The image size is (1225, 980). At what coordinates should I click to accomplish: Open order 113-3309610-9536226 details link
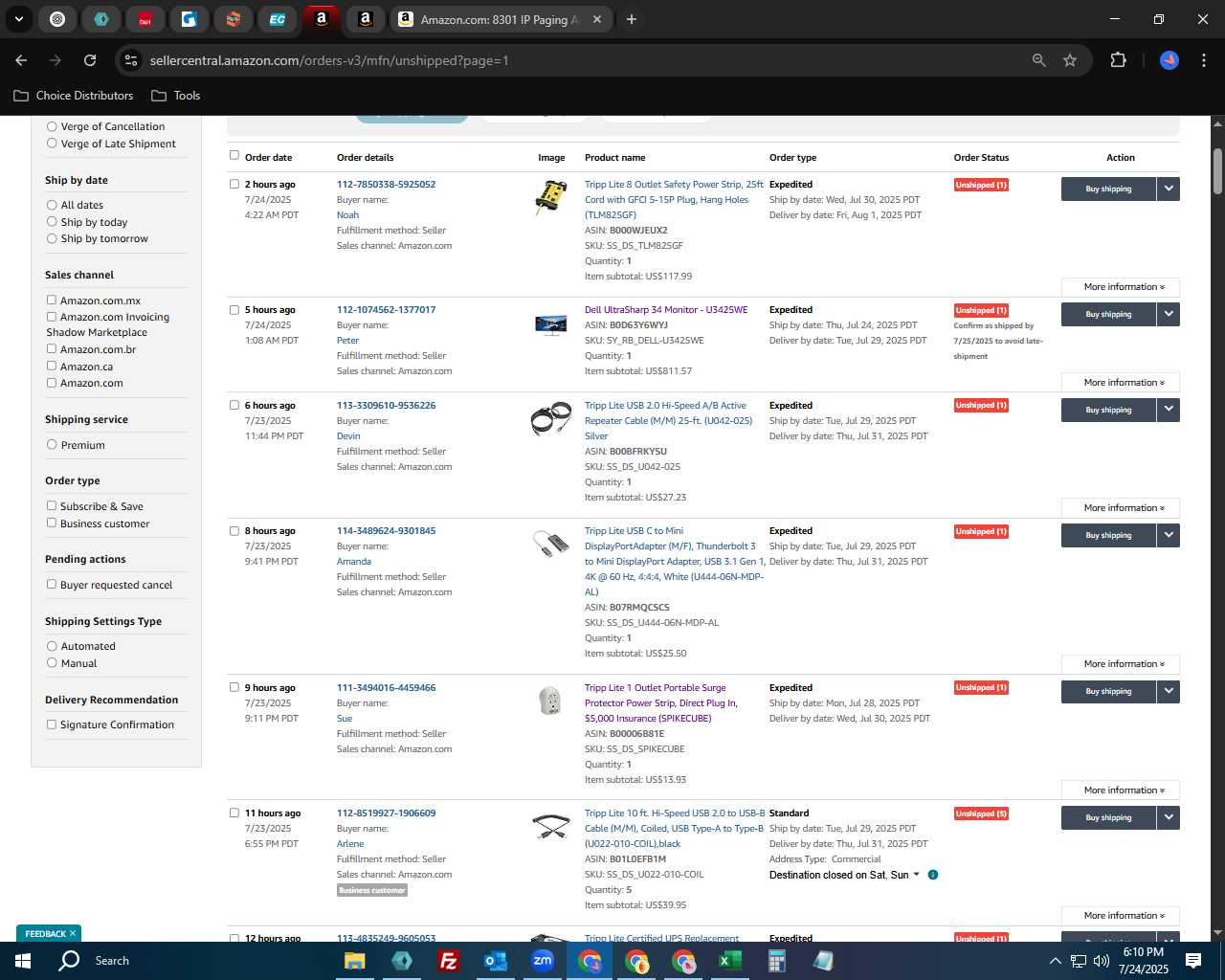[386, 406]
